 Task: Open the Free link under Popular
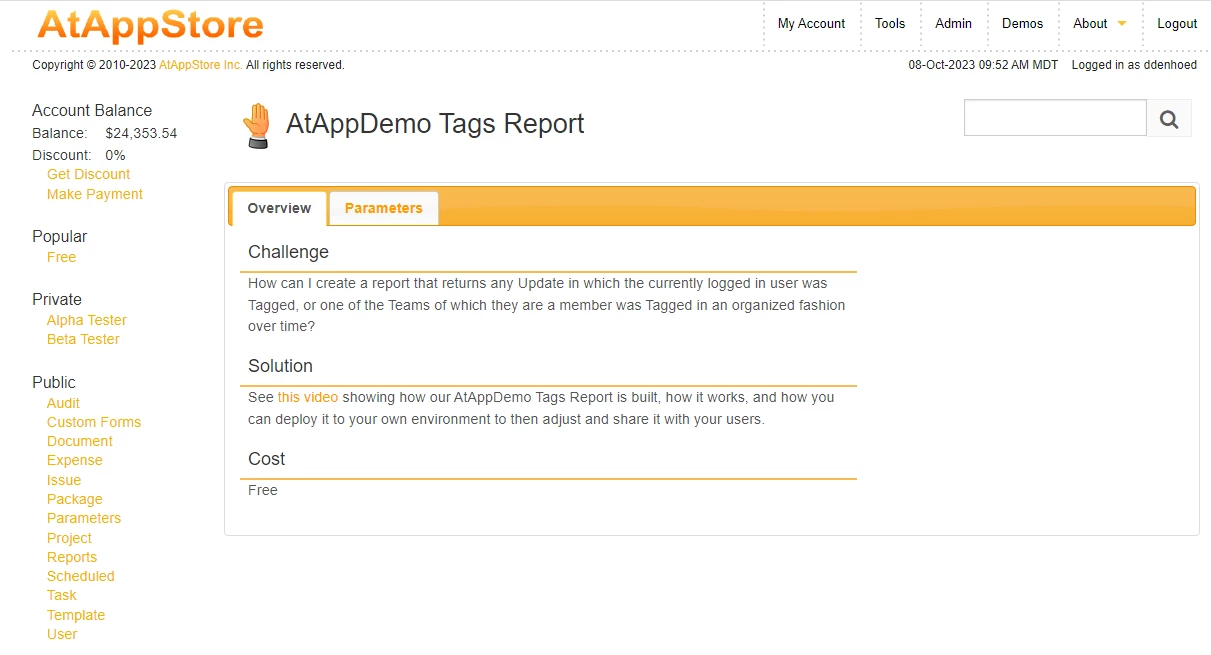pos(61,257)
